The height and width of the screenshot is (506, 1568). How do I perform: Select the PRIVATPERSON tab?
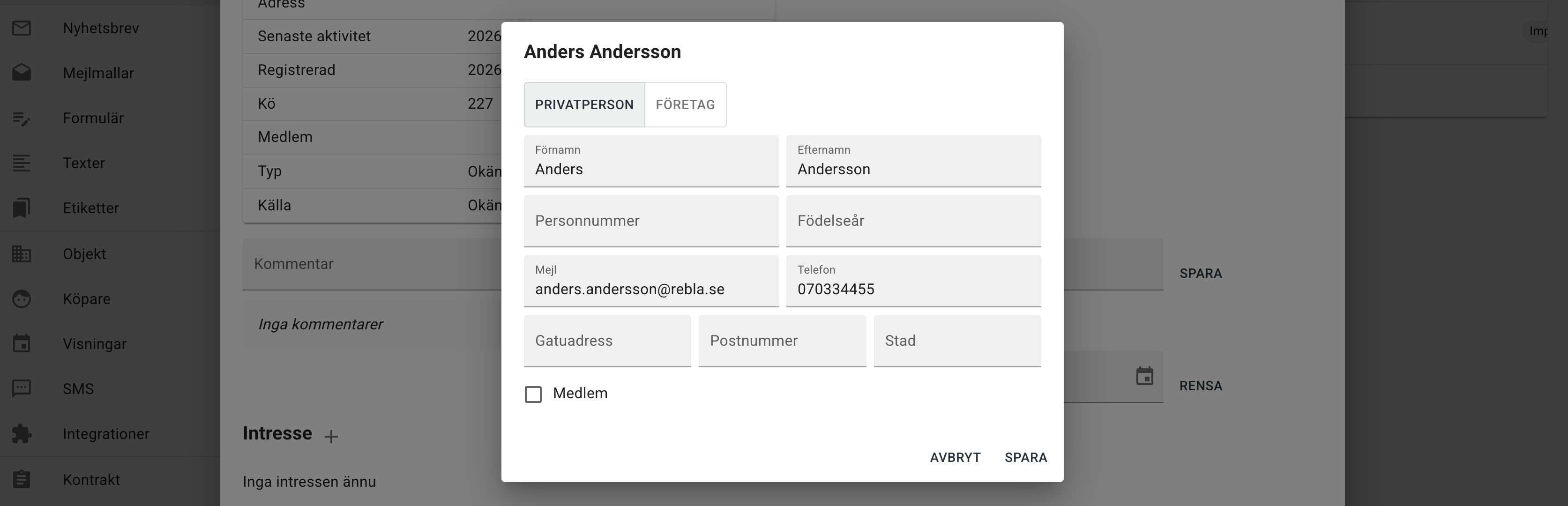(x=584, y=105)
